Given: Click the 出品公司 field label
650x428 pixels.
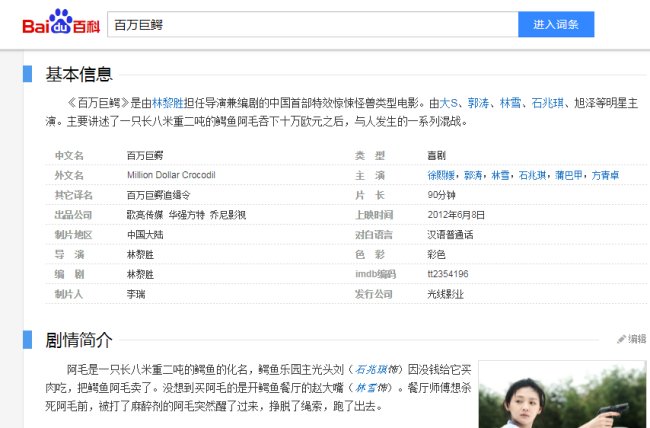Looking at the screenshot, I should [x=73, y=215].
